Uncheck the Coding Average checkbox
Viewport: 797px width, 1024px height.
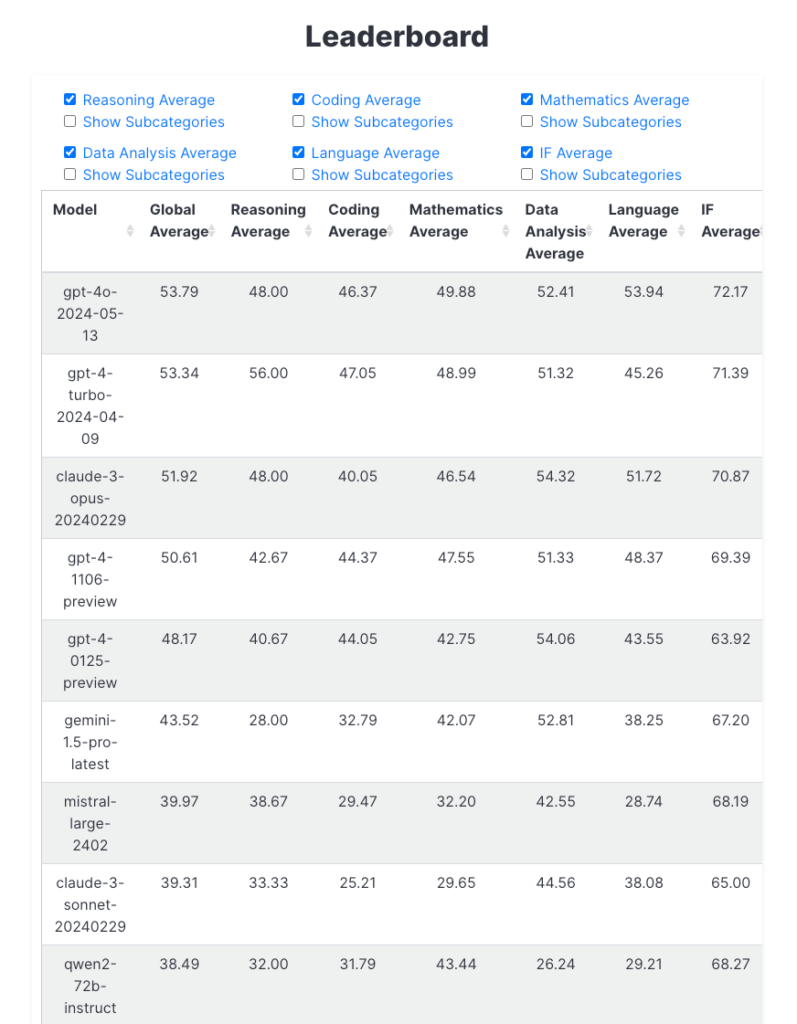[x=298, y=100]
